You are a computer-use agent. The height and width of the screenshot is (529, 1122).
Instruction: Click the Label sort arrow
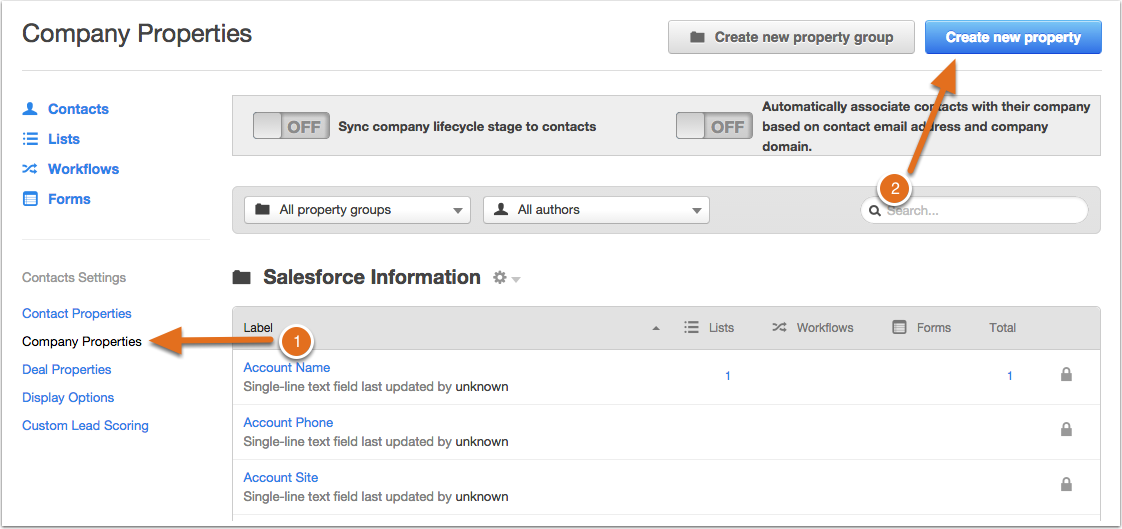[656, 329]
